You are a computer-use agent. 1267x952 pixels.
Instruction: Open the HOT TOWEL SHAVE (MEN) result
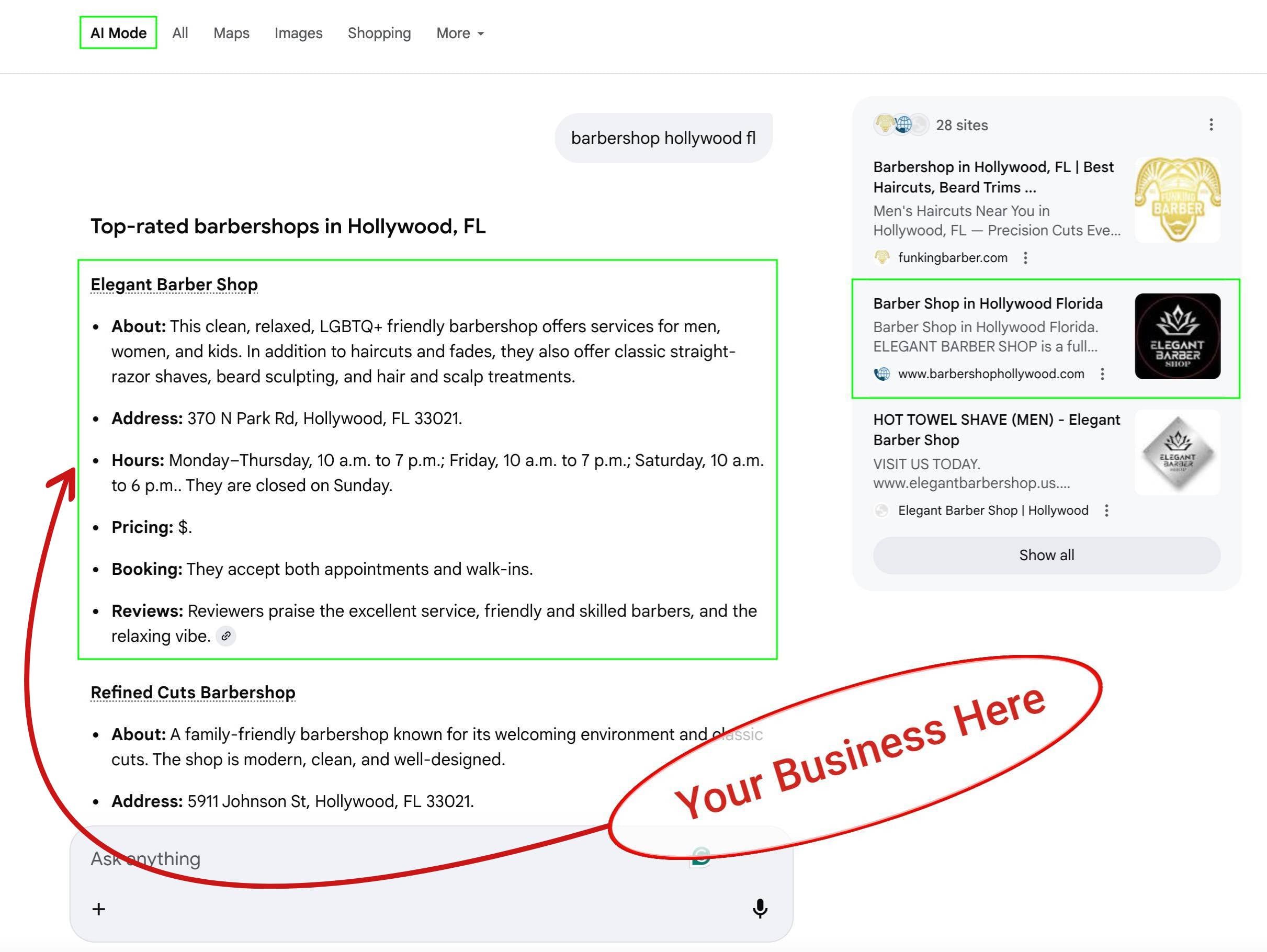pyautogui.click(x=997, y=429)
